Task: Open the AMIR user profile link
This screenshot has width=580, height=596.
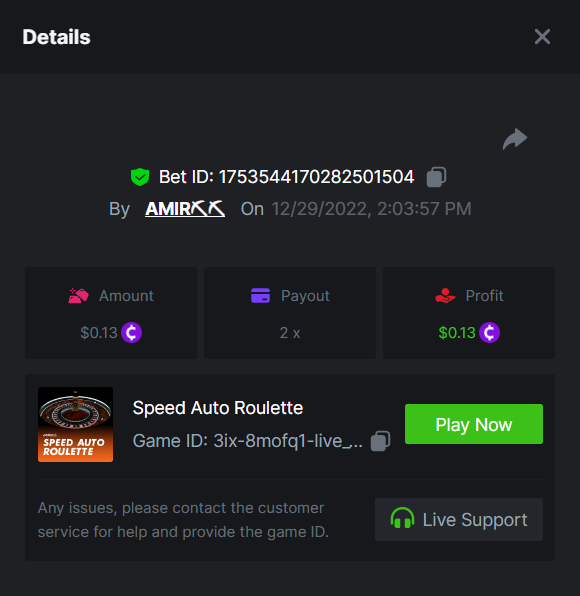Action: (x=185, y=209)
